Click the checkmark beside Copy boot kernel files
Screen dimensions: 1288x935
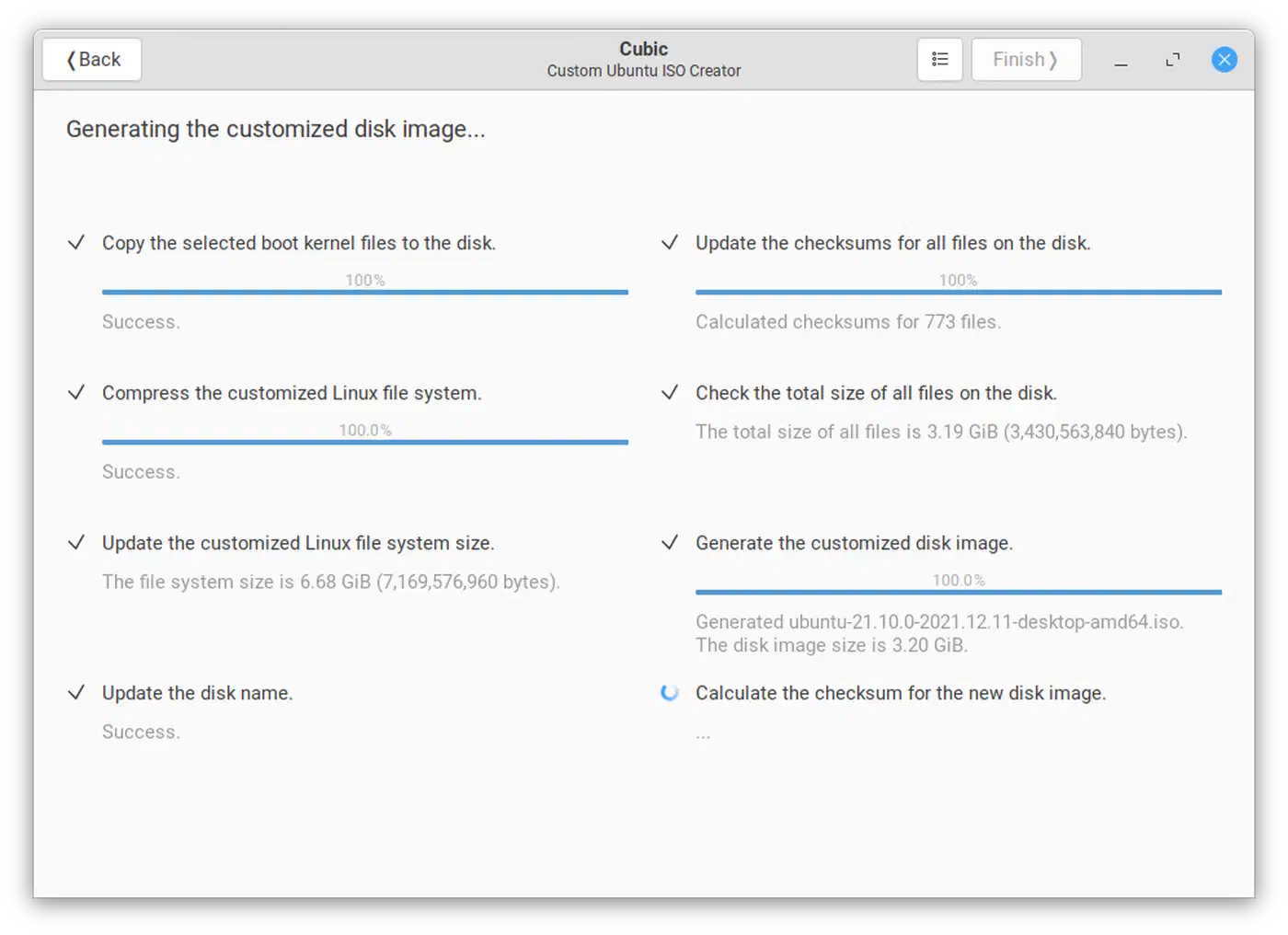click(x=76, y=243)
